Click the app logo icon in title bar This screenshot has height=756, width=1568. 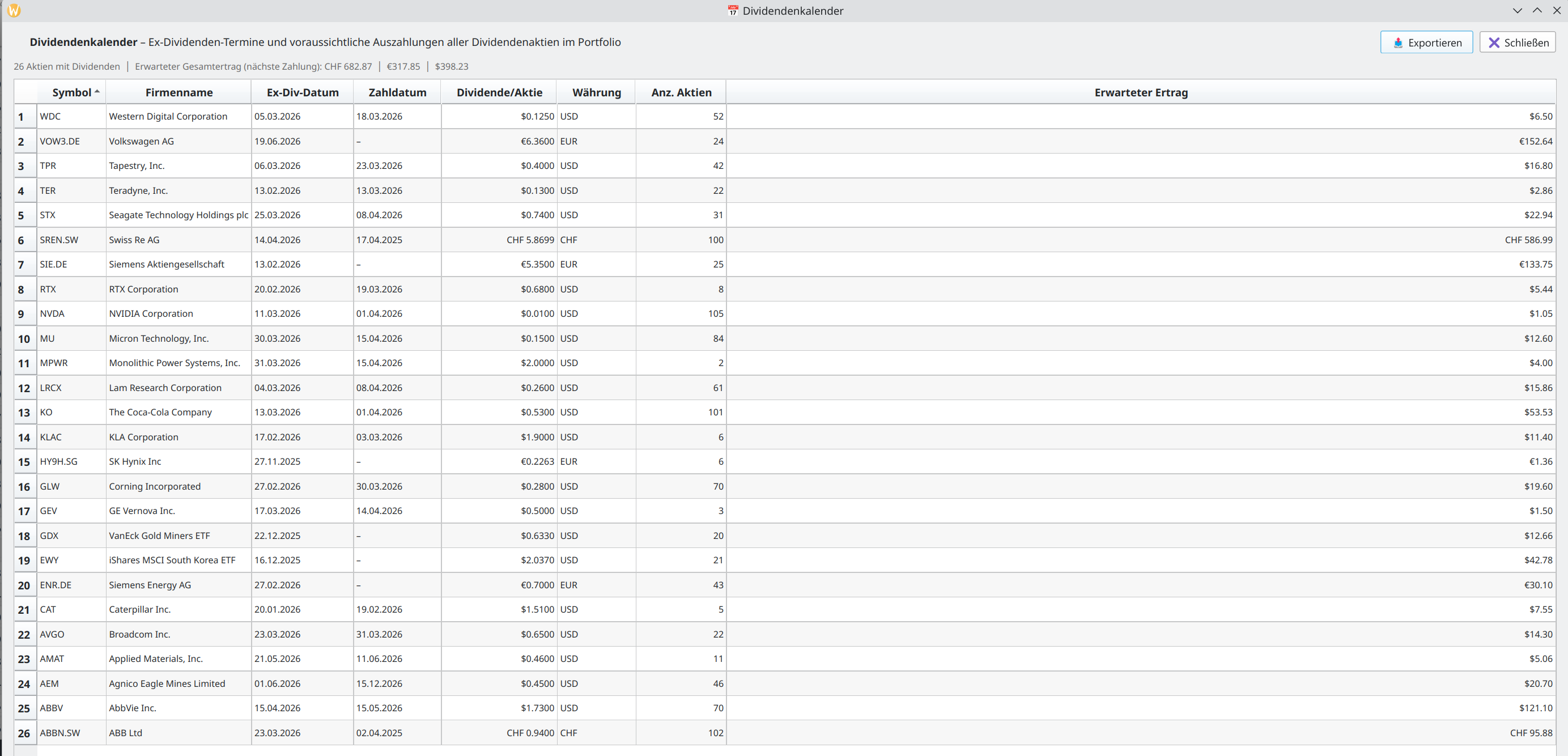[x=14, y=10]
